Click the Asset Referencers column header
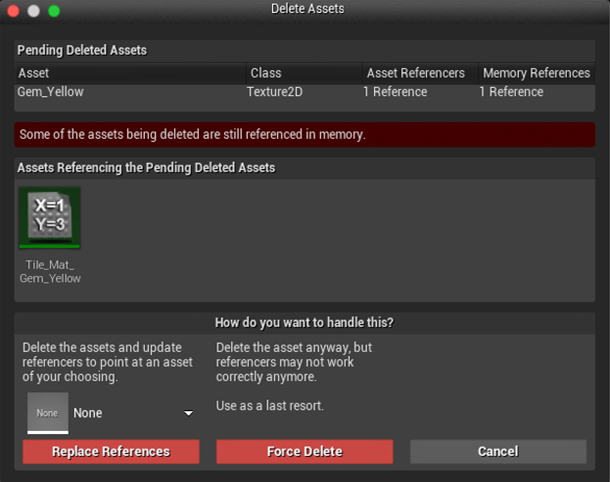The height and width of the screenshot is (482, 610). [420, 73]
